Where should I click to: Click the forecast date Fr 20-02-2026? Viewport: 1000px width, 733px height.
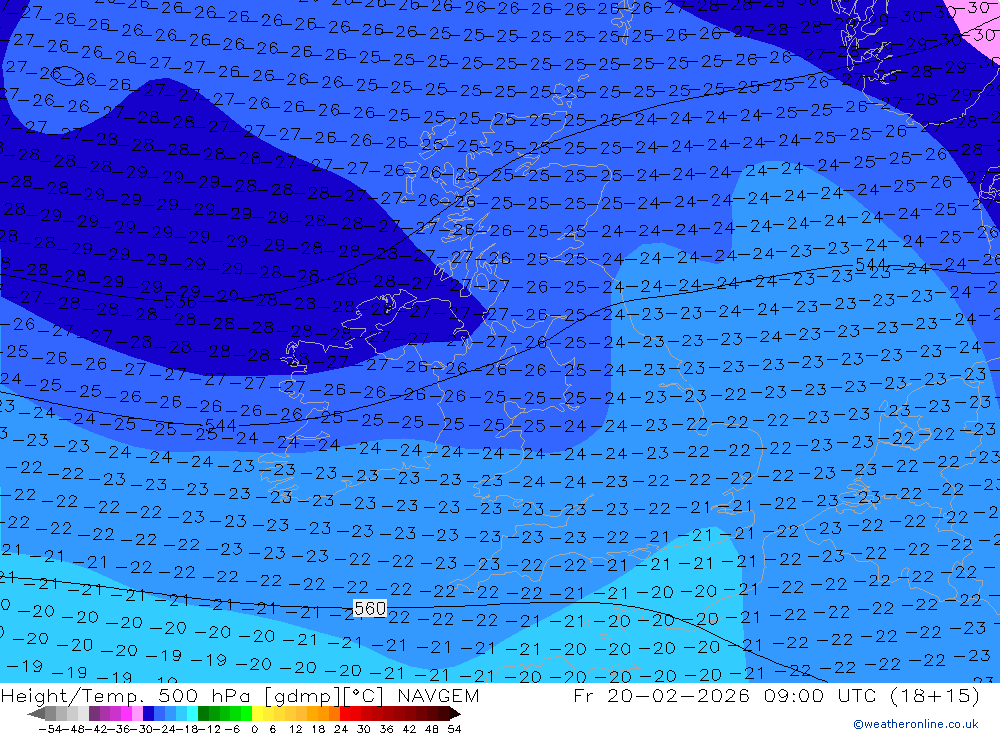pyautogui.click(x=661, y=695)
